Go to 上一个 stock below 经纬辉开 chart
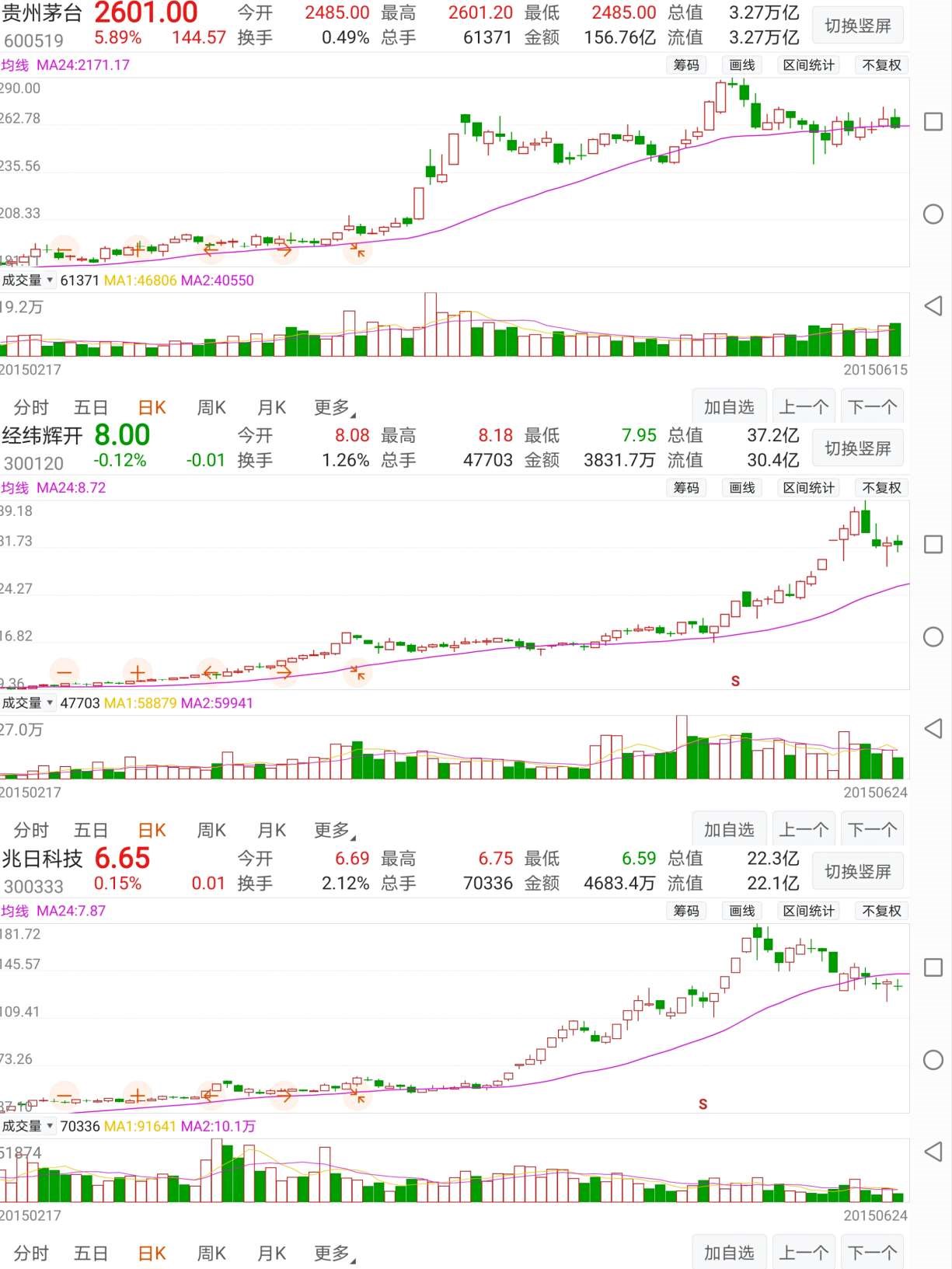 pos(804,829)
